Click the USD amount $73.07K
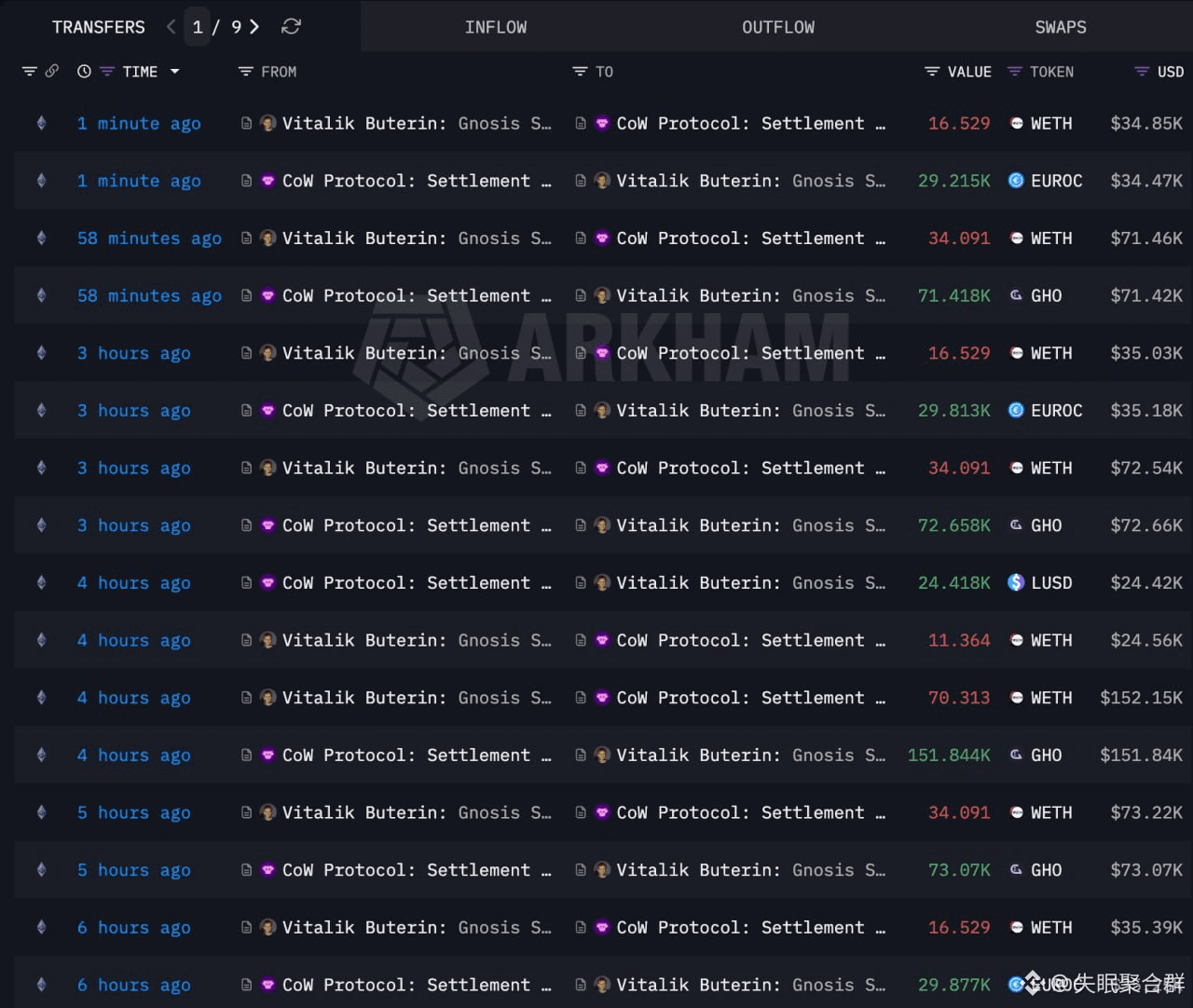Screen dimensions: 1193x1008 point(1146,870)
